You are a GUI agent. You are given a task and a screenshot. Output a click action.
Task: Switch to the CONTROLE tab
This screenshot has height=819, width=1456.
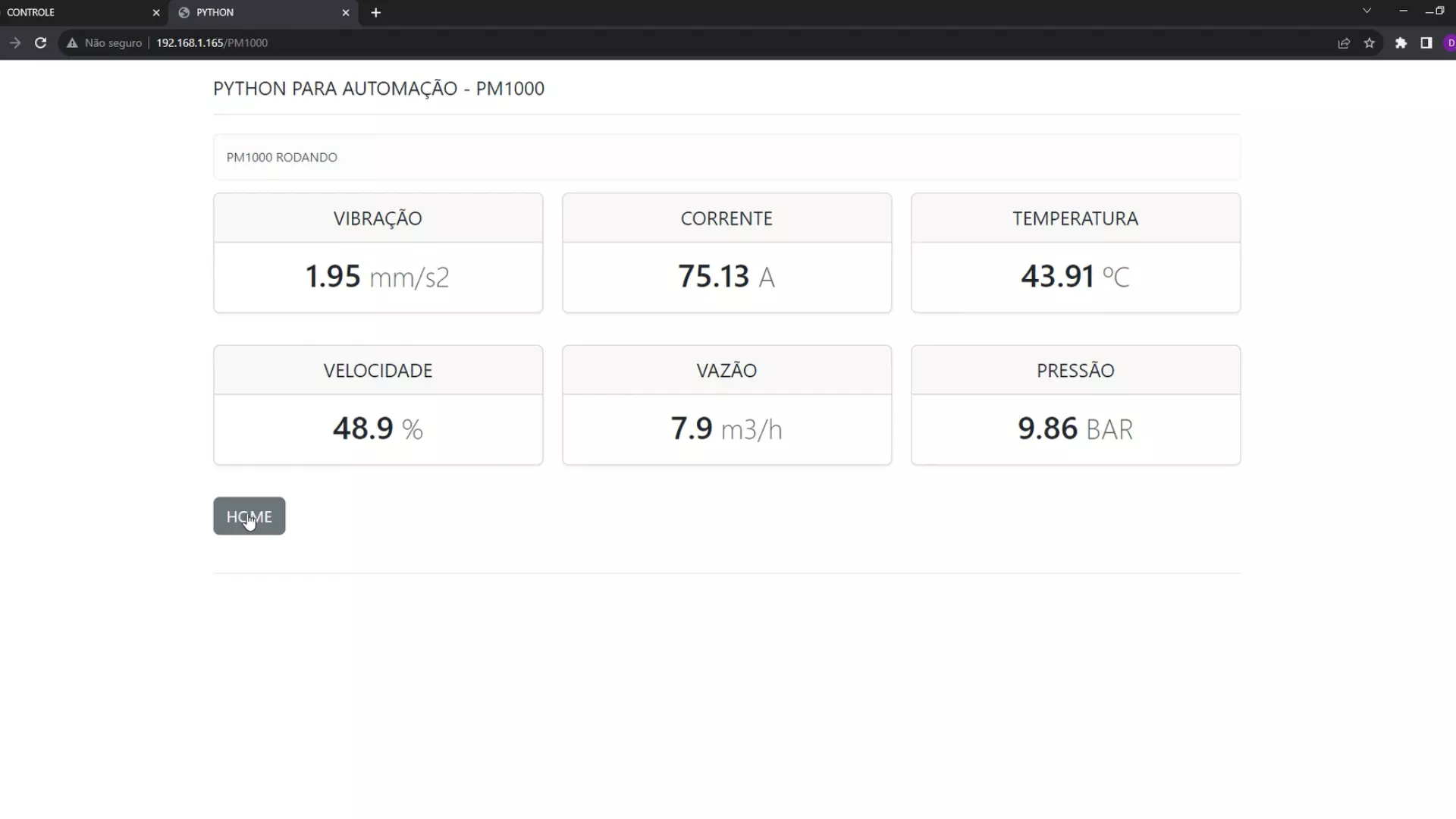coord(76,12)
